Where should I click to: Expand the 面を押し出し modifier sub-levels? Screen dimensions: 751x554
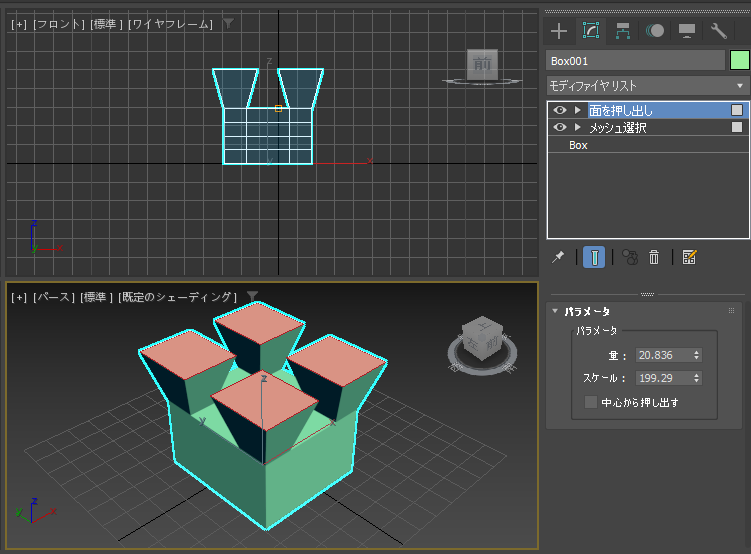point(577,110)
